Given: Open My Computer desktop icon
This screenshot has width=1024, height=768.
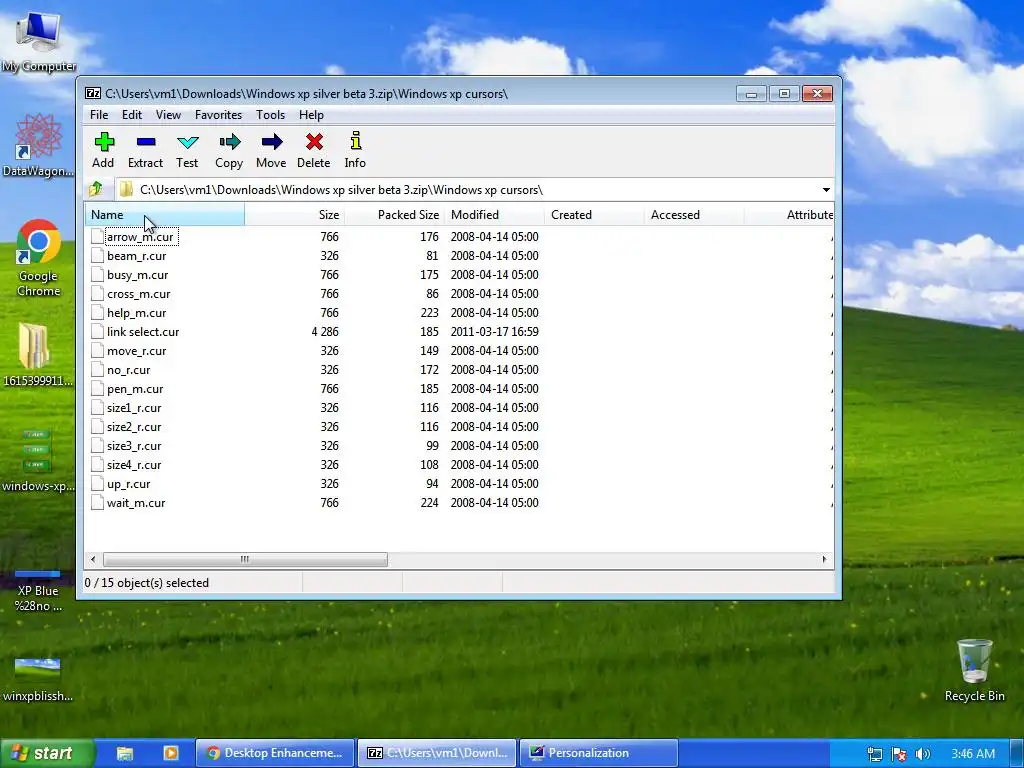Looking at the screenshot, I should [x=39, y=40].
